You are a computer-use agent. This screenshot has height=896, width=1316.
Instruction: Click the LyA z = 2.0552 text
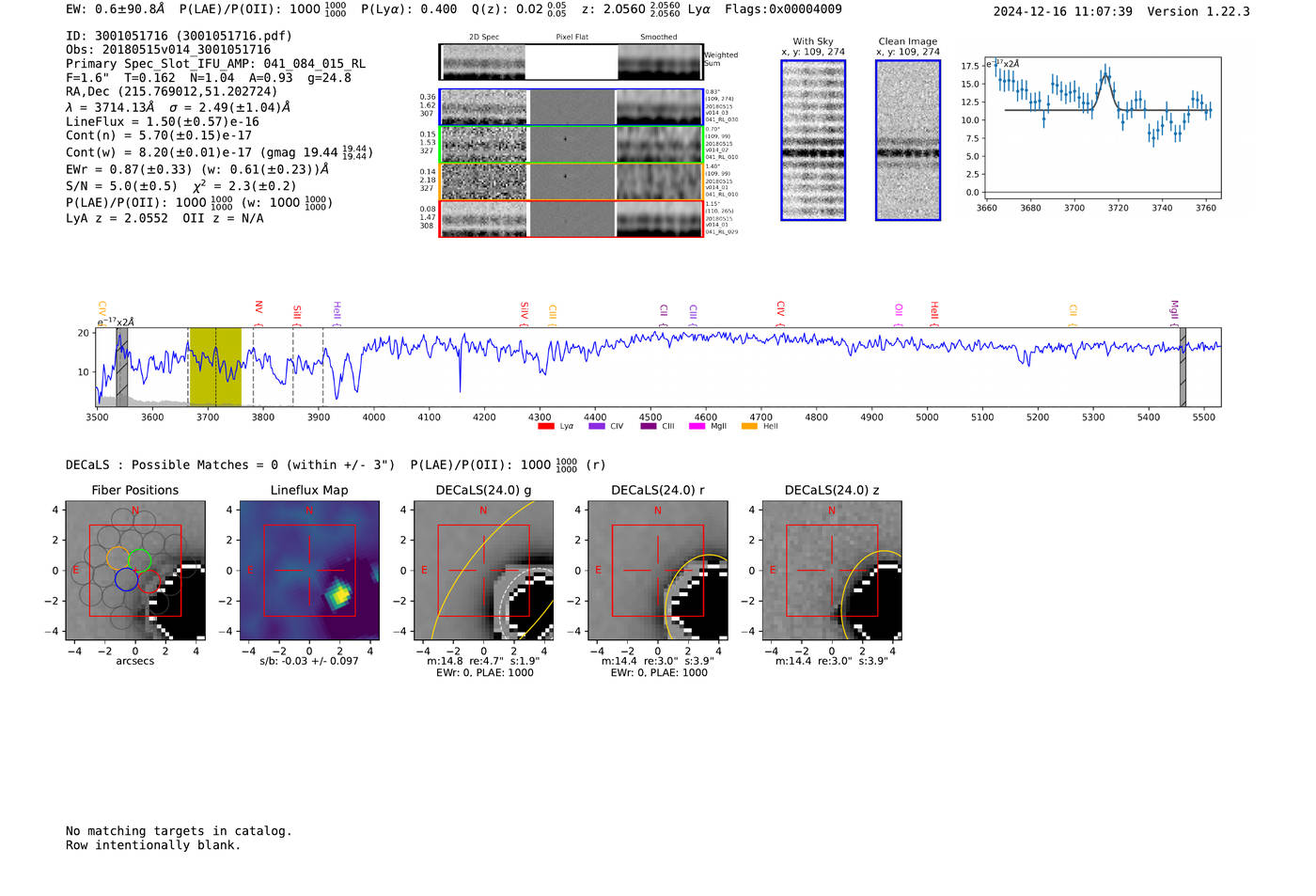tap(117, 218)
